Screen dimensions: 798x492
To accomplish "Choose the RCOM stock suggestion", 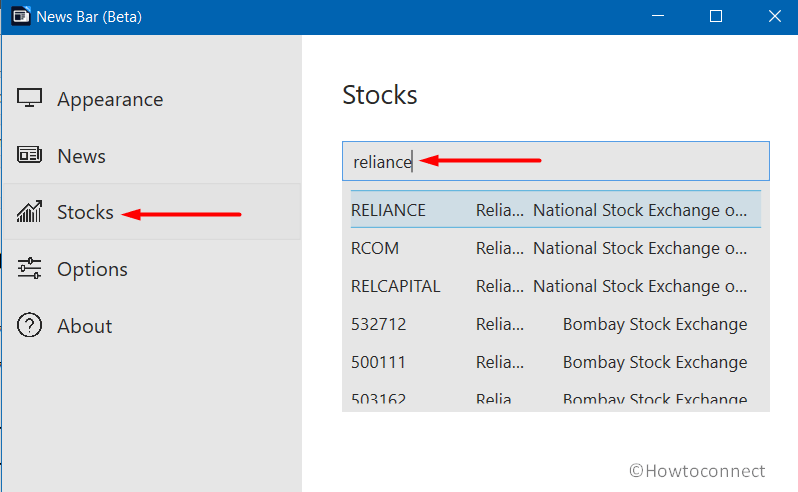I will (556, 248).
